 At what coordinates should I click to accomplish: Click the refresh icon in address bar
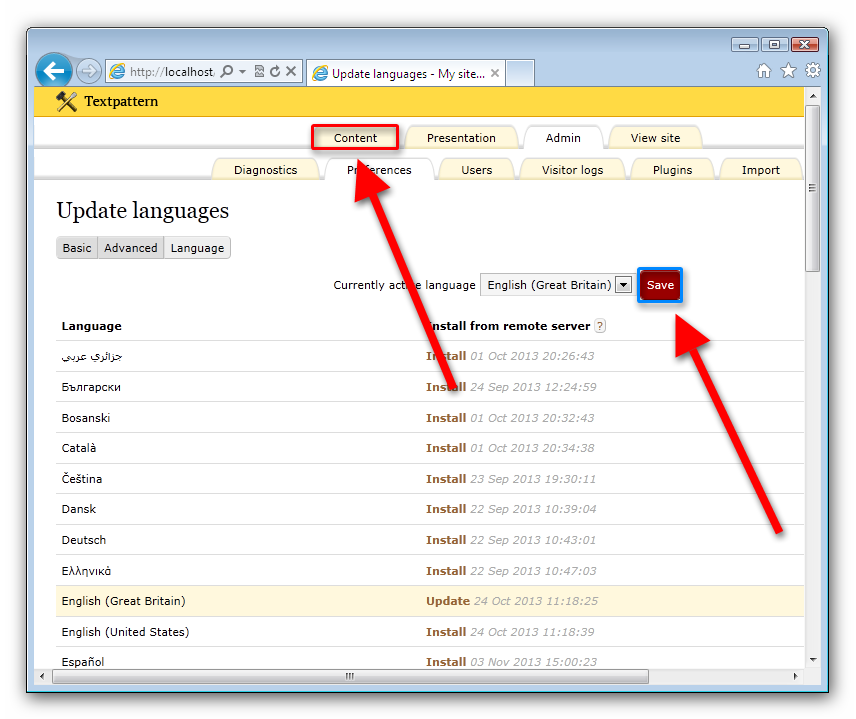274,72
